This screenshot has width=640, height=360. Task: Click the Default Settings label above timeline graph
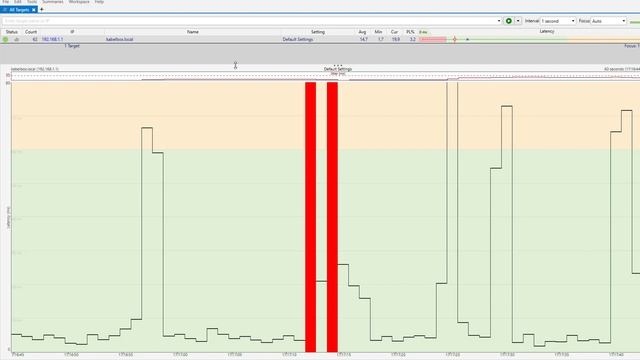338,69
